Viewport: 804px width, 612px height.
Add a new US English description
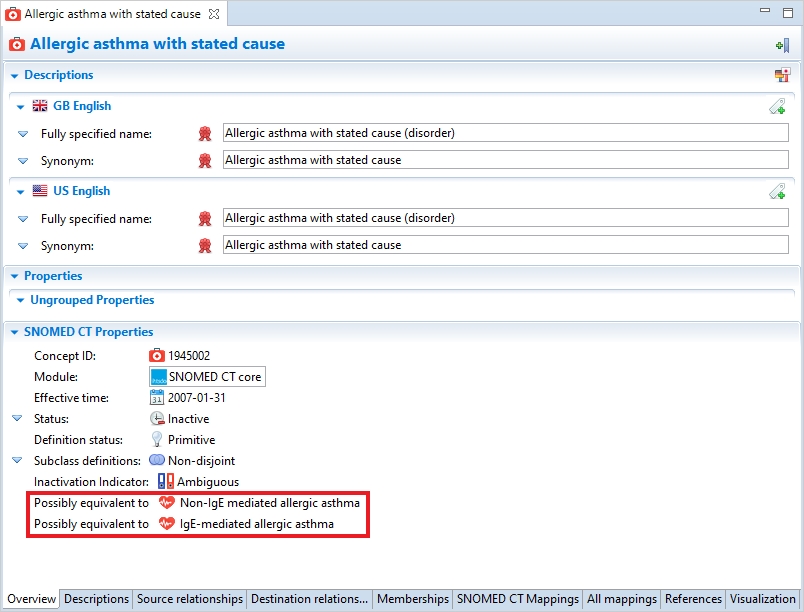(x=777, y=191)
